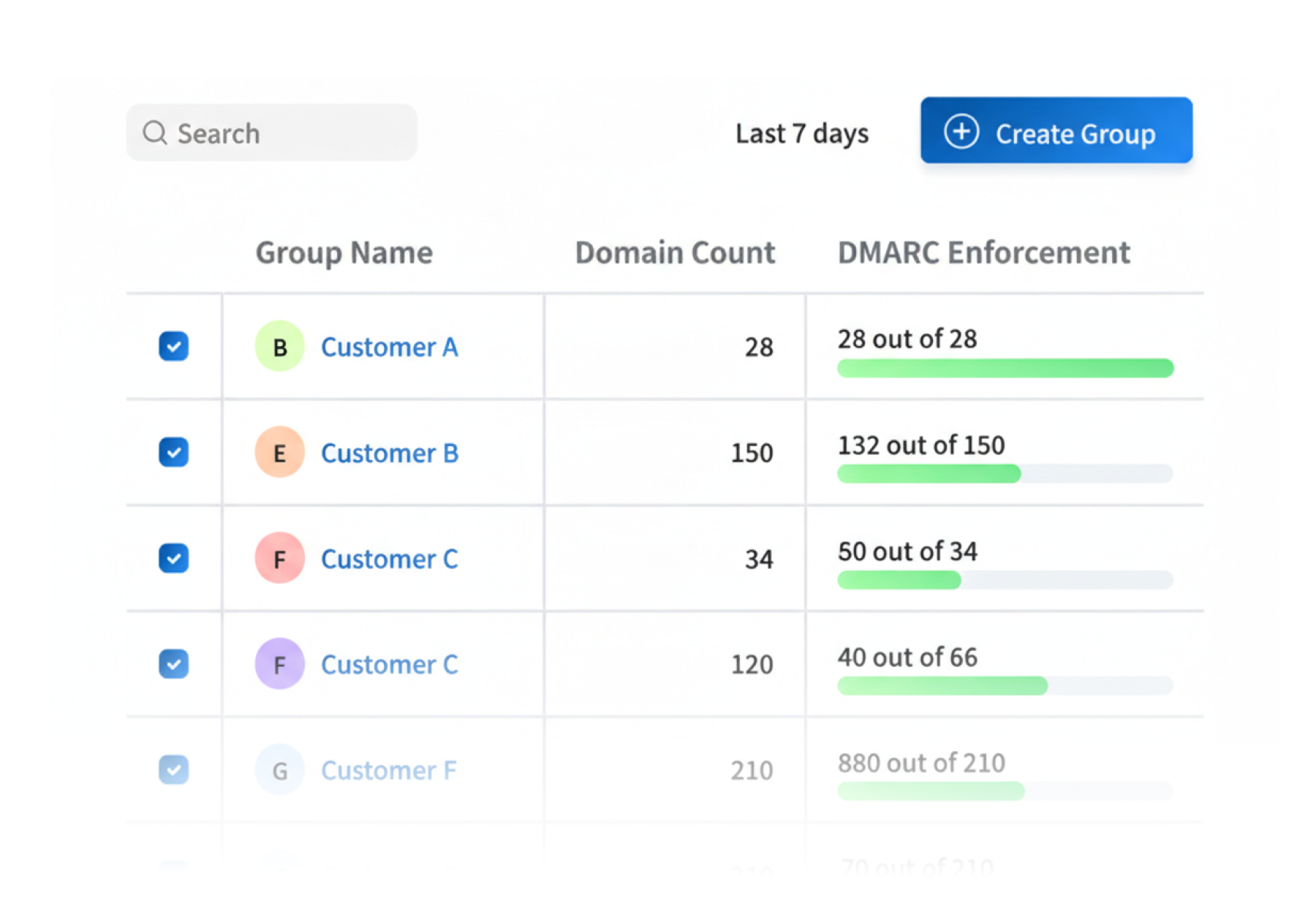Toggle the Customer F row checkbox
The image size is (1316, 907).
pyautogui.click(x=174, y=769)
